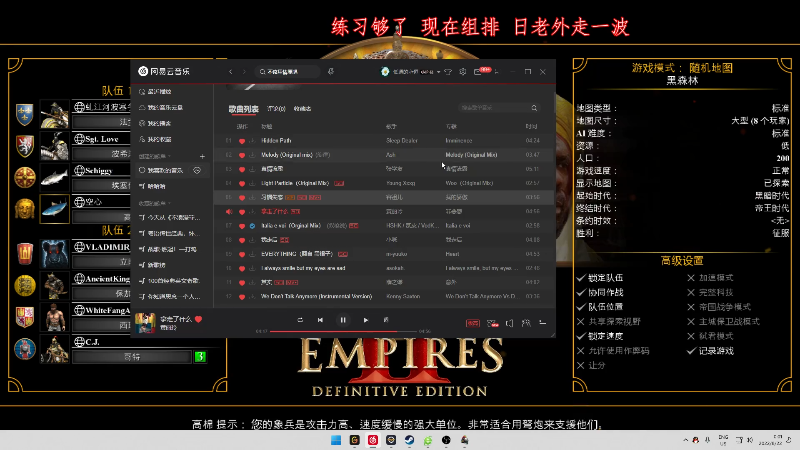Click the music player volume speaker icon

pyautogui.click(x=509, y=323)
